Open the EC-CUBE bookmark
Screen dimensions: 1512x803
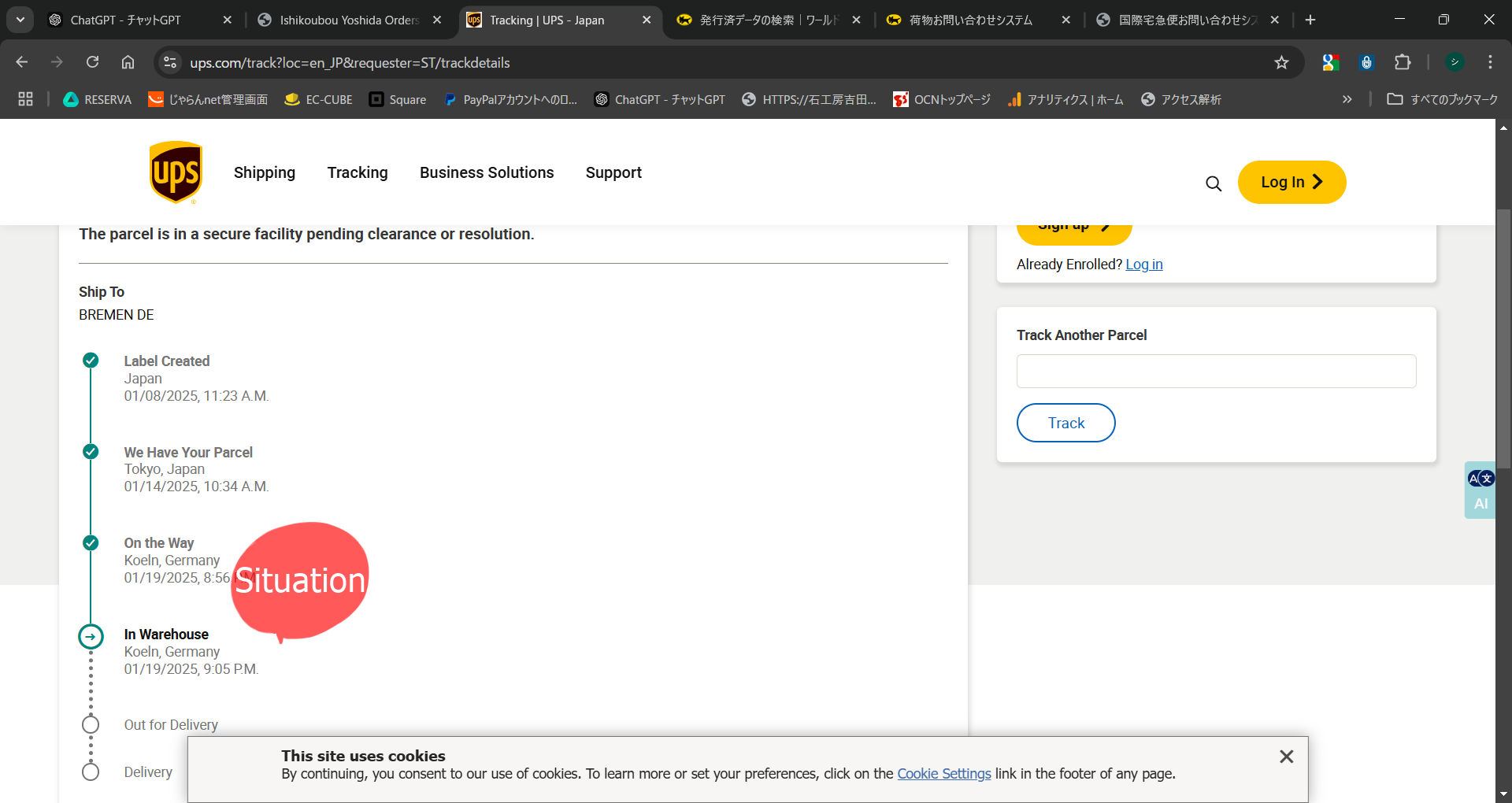319,99
